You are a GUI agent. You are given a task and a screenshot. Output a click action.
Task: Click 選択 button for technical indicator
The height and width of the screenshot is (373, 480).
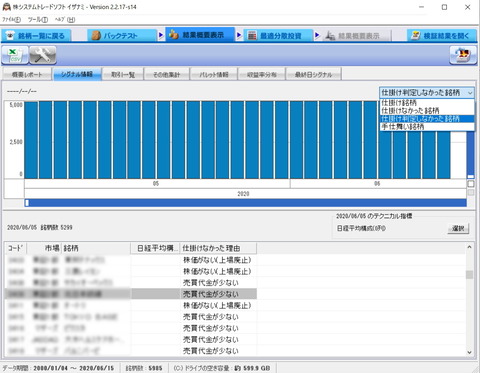tap(458, 229)
